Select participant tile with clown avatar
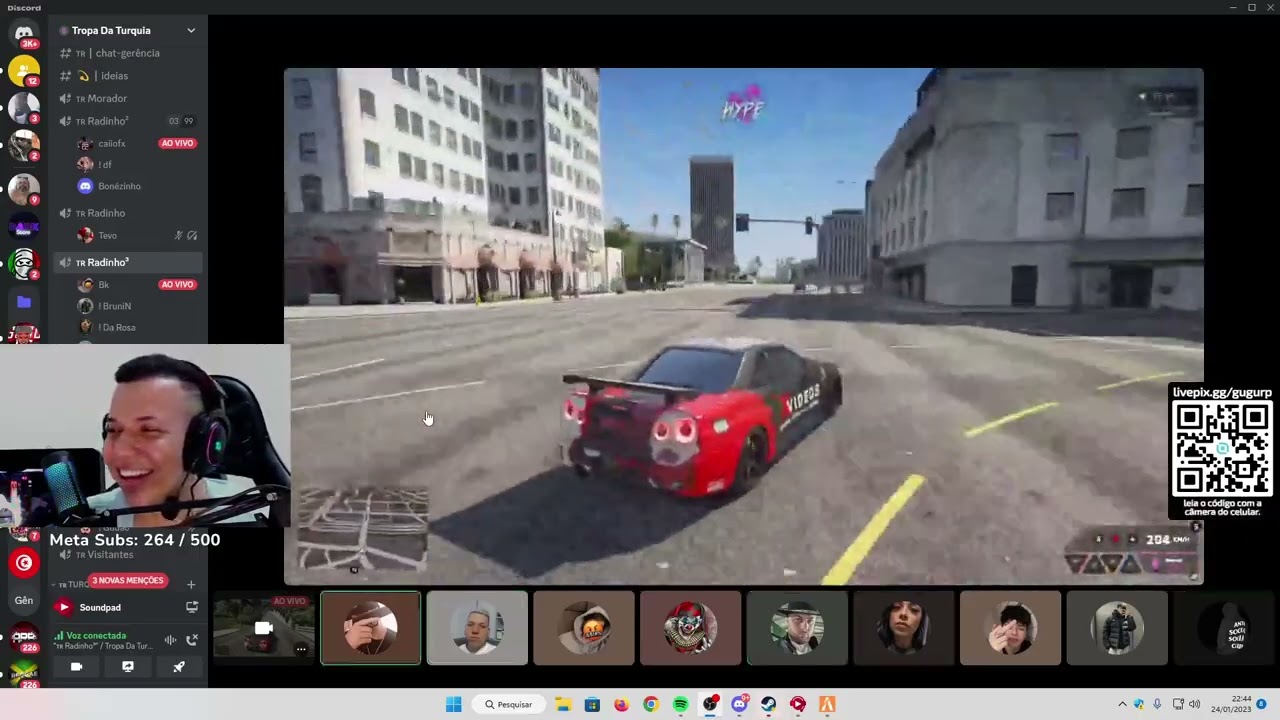The height and width of the screenshot is (720, 1280). pyautogui.click(x=690, y=628)
